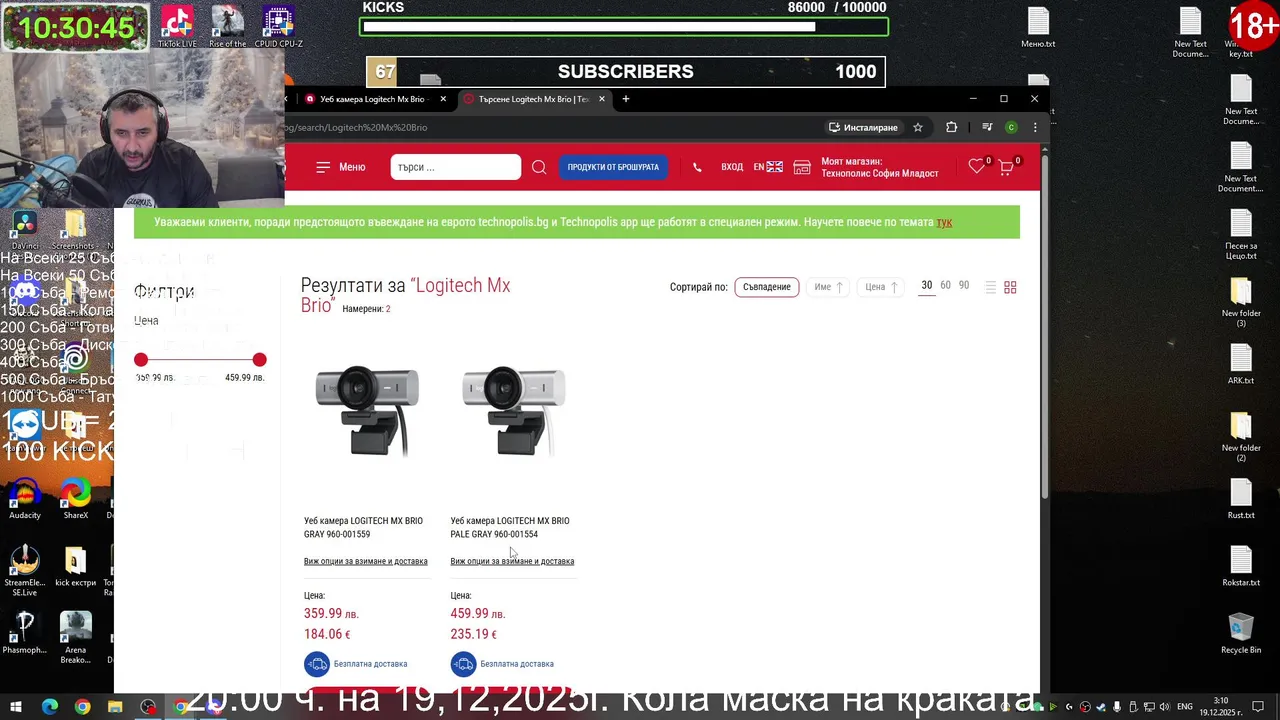The image size is (1280, 720).
Task: Click the search magnifier icon
Action: [539, 167]
